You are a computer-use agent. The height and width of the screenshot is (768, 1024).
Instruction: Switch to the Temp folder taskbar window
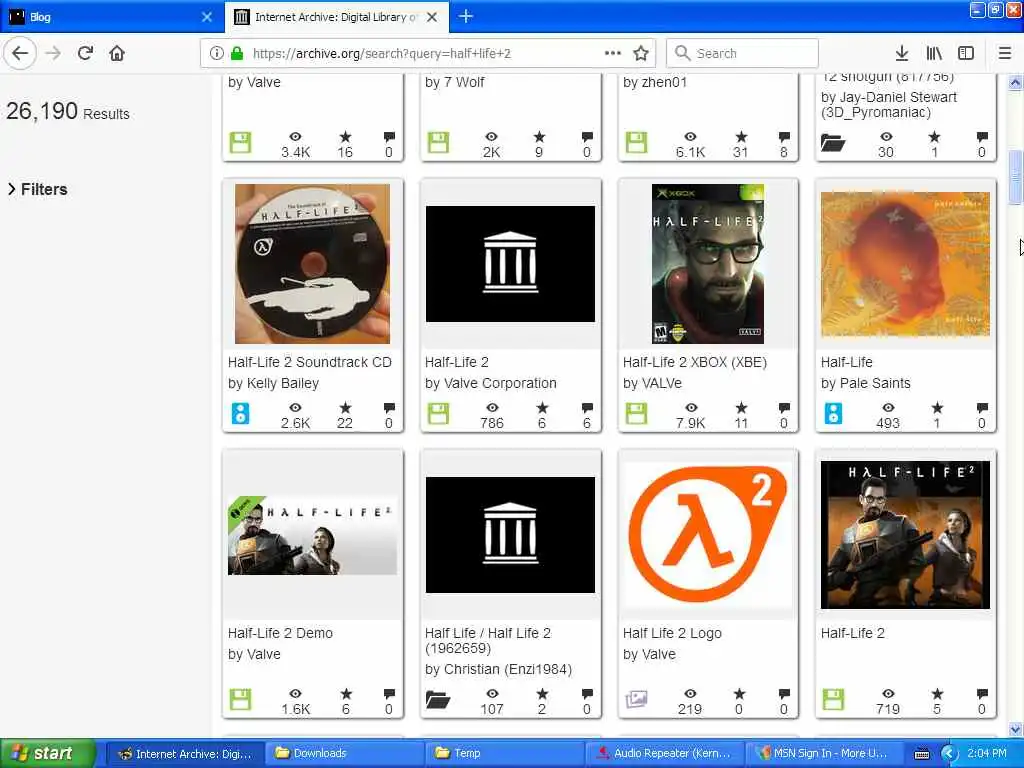pyautogui.click(x=504, y=754)
